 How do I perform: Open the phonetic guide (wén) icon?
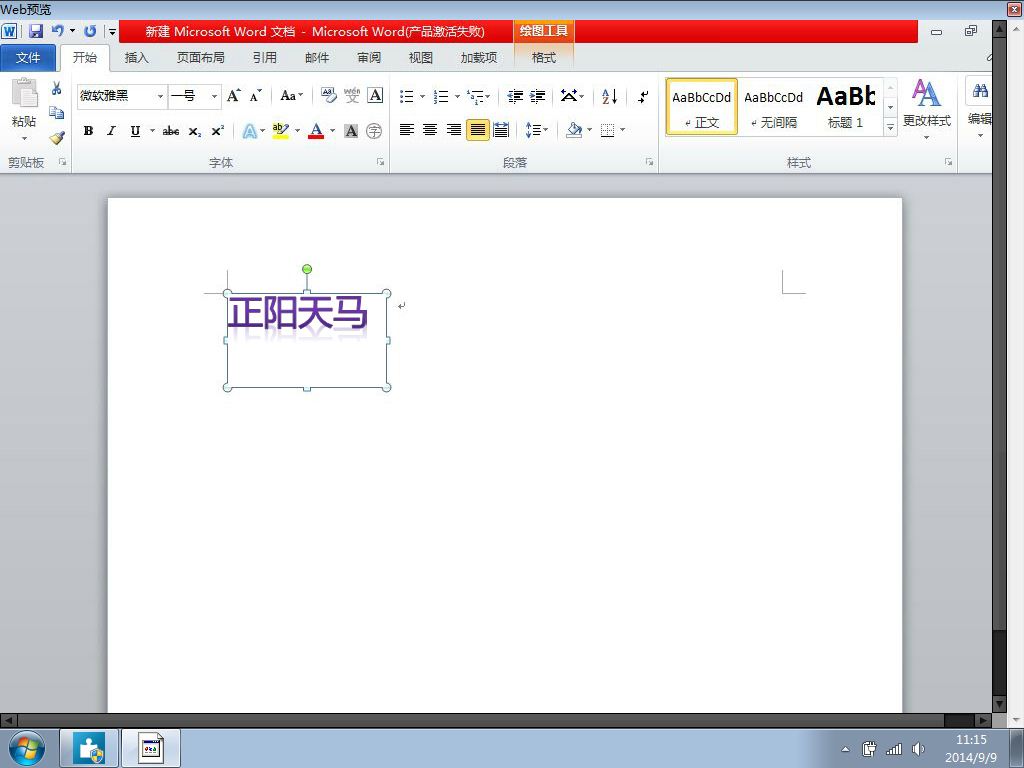point(352,95)
